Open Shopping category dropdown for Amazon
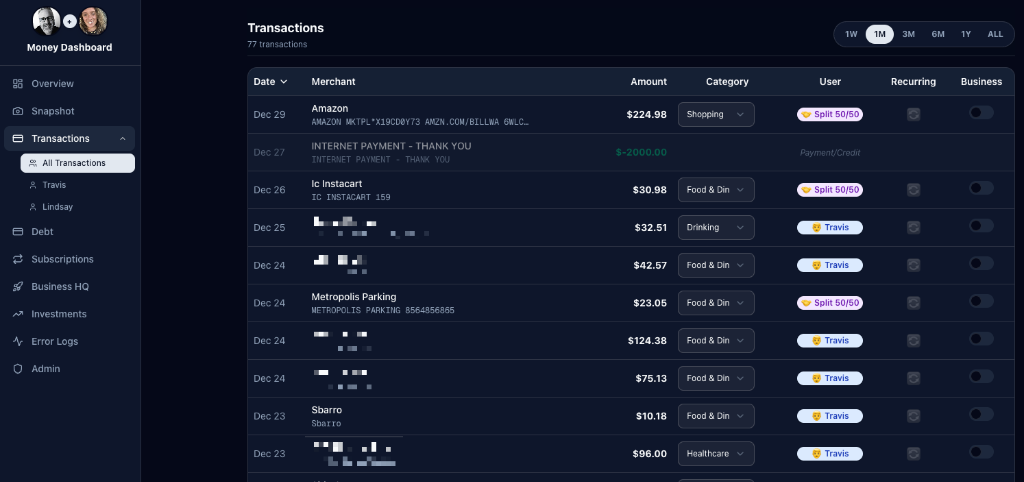 (x=716, y=114)
